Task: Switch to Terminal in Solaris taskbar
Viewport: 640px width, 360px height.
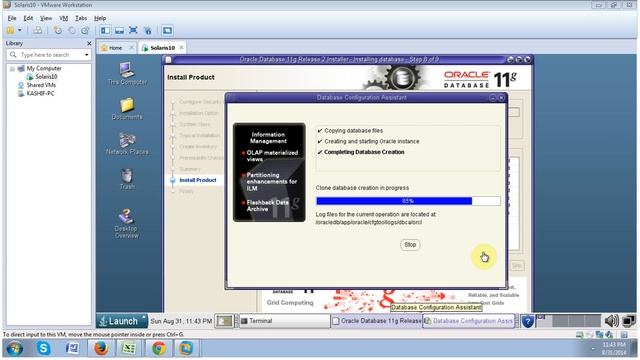Action: tap(284, 321)
